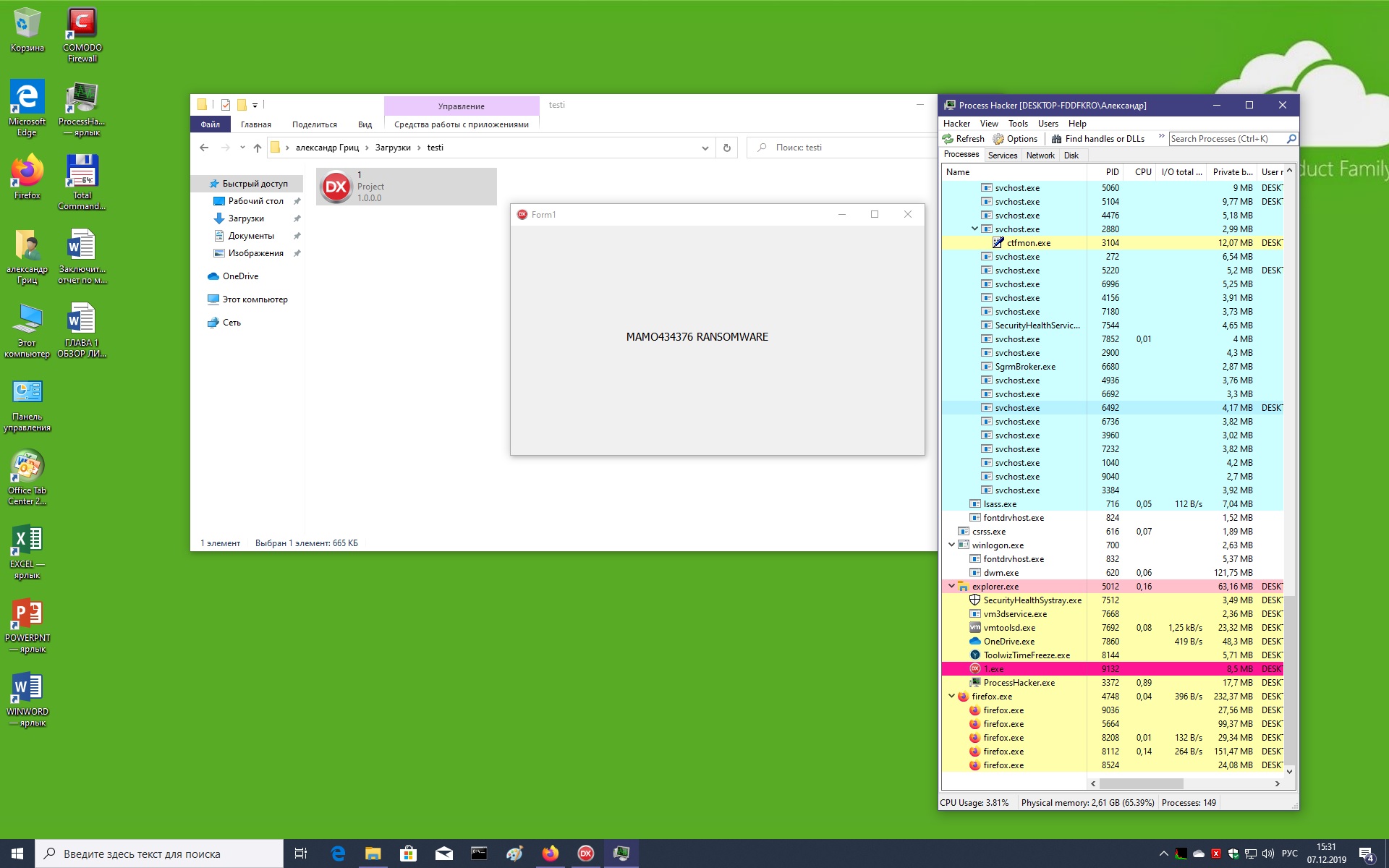The image size is (1389, 868).
Task: Click Find handles or DLLs button
Action: tap(1097, 139)
